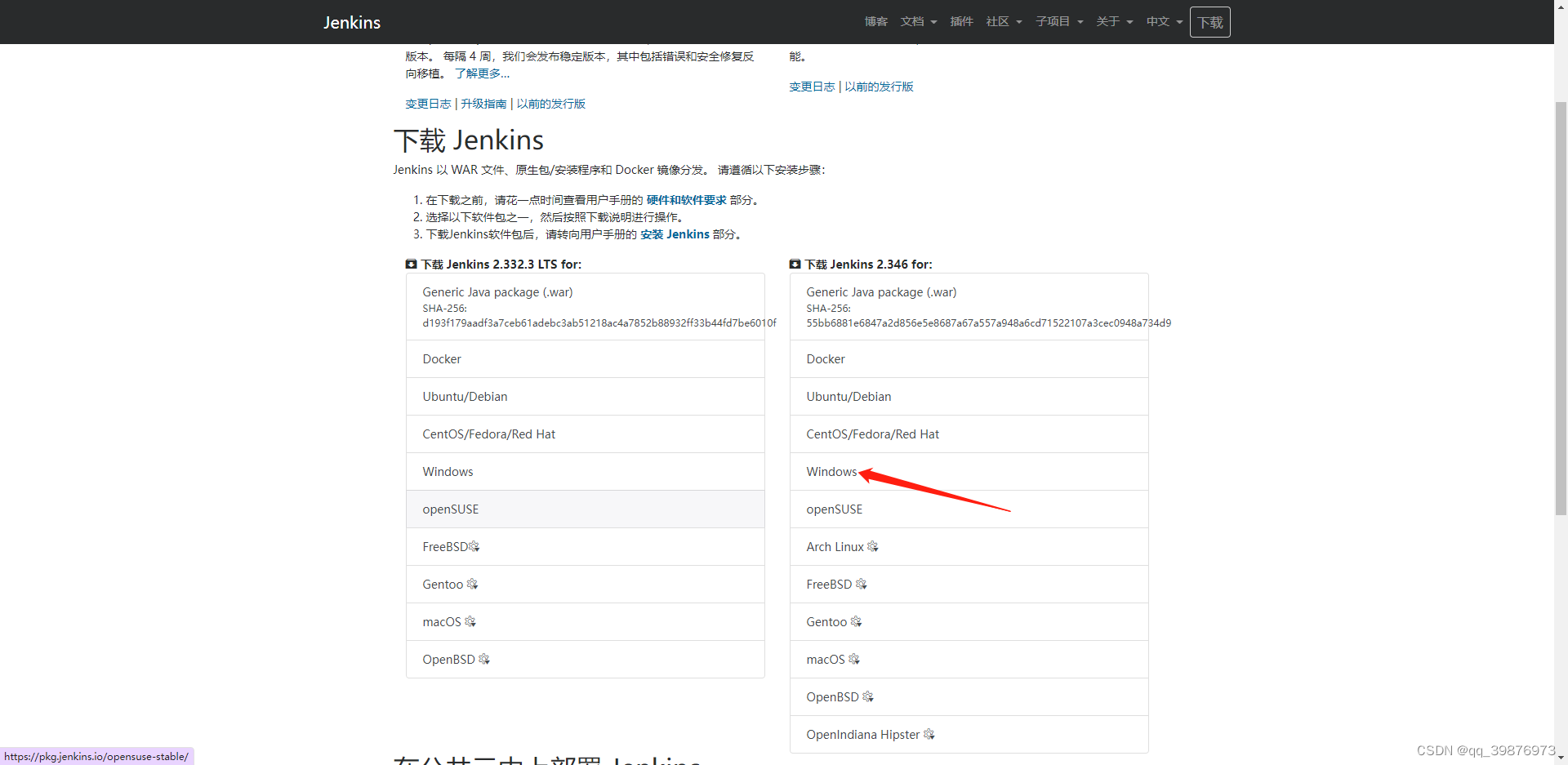Expand the 关于 dropdown menu

(1114, 21)
